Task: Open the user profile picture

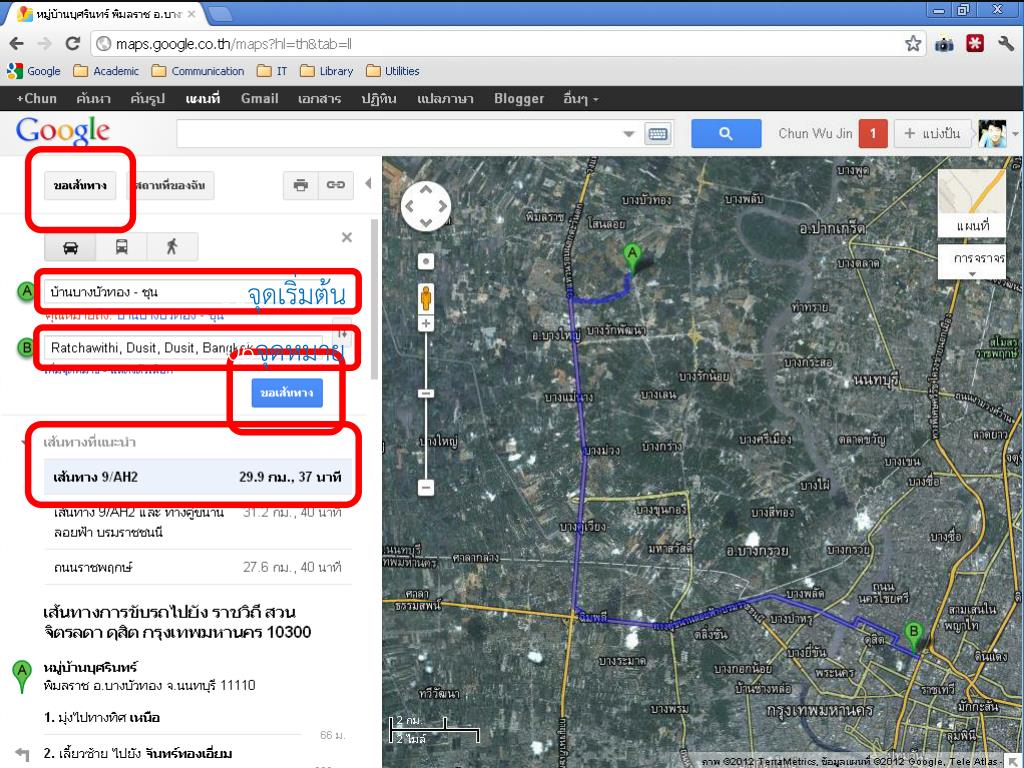Action: 991,133
